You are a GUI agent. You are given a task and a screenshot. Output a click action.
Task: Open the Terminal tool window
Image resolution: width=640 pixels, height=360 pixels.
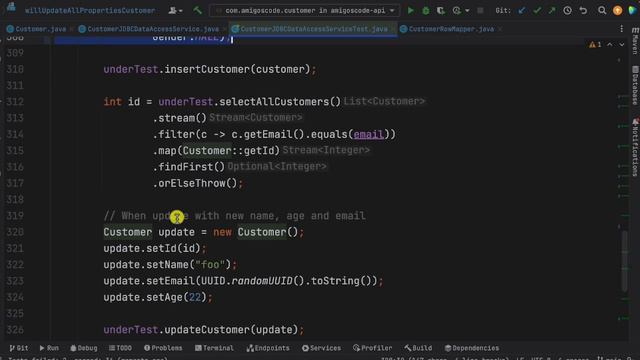pos(214,348)
